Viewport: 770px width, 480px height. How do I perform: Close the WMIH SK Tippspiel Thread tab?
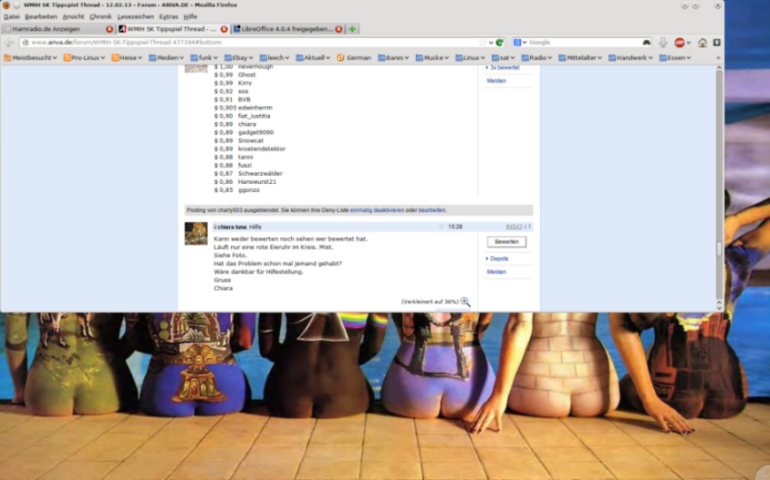click(x=224, y=29)
